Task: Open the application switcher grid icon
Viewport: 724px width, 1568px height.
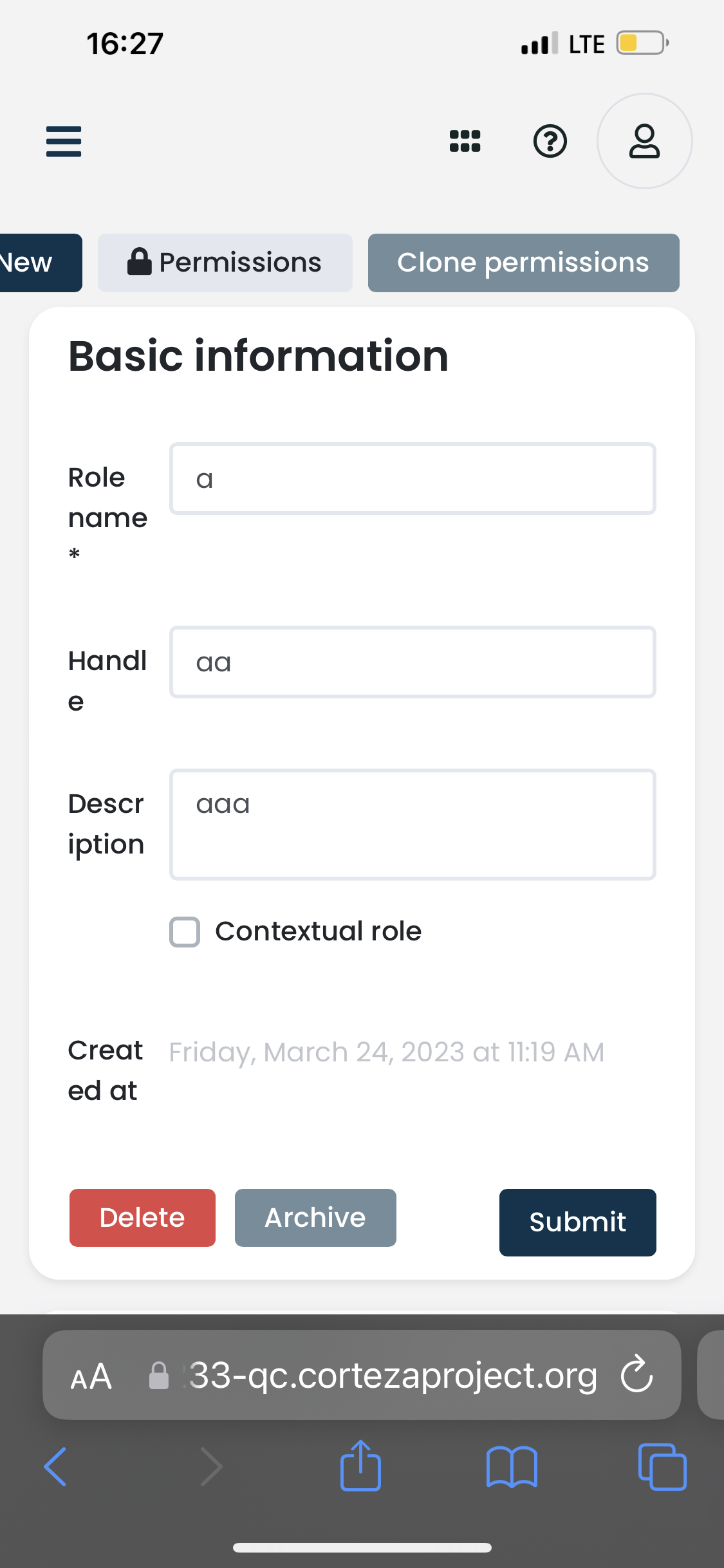Action: pos(465,141)
